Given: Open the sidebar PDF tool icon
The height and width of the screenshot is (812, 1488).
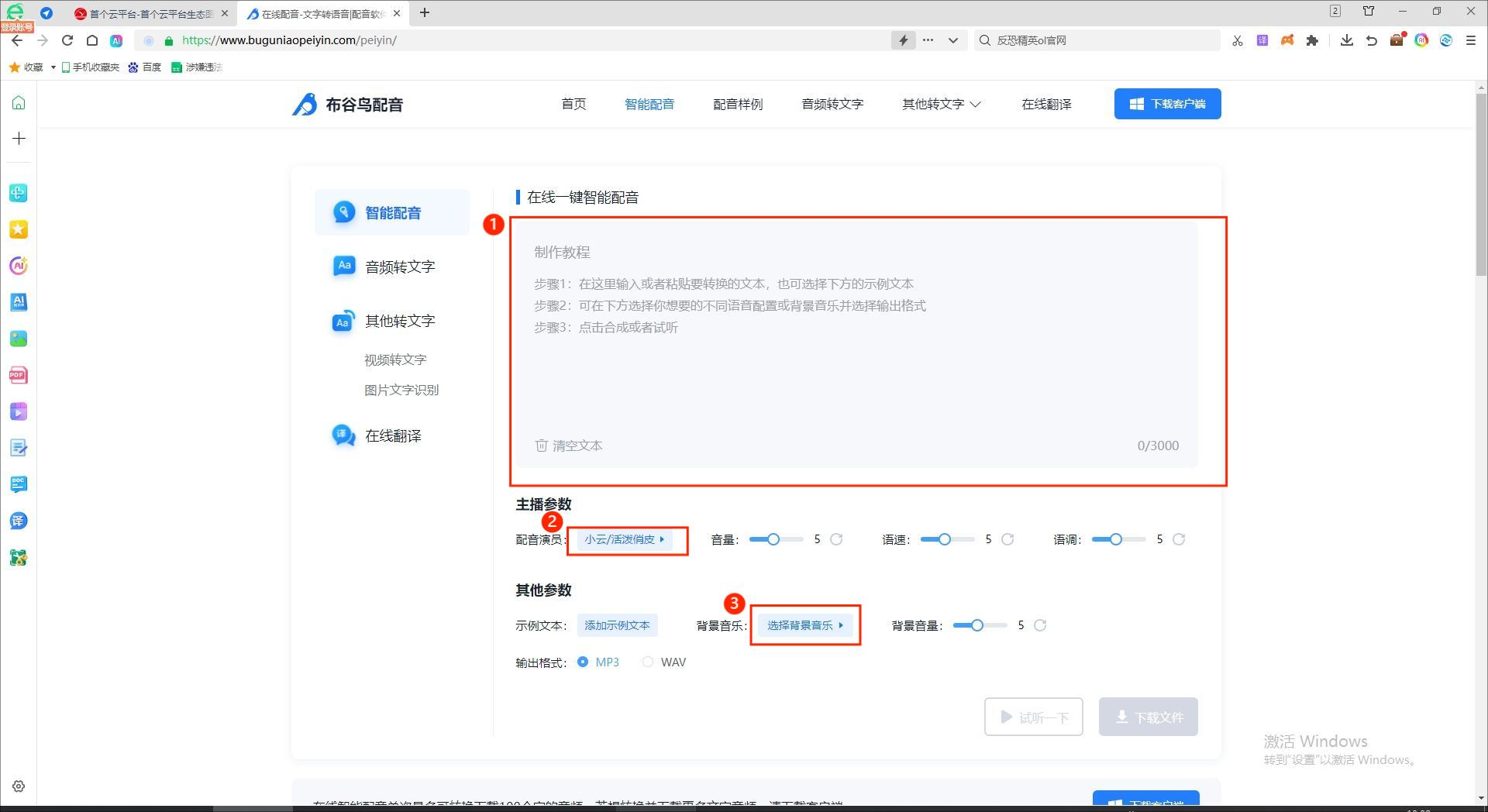Looking at the screenshot, I should click(19, 375).
